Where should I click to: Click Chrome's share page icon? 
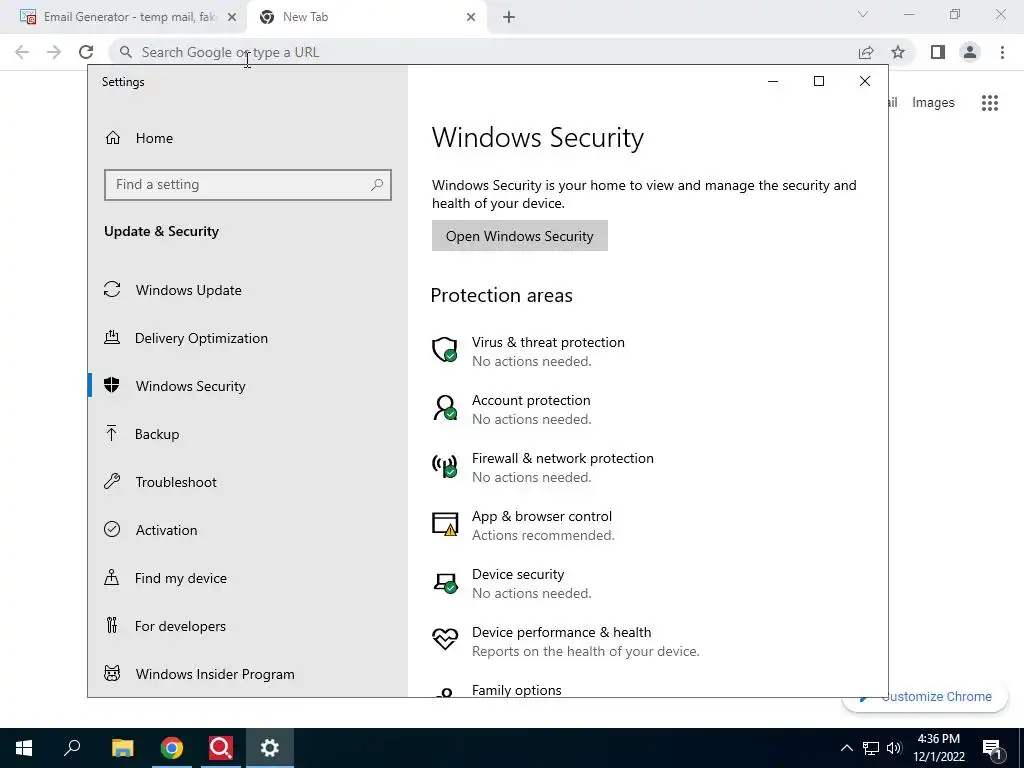coord(866,52)
